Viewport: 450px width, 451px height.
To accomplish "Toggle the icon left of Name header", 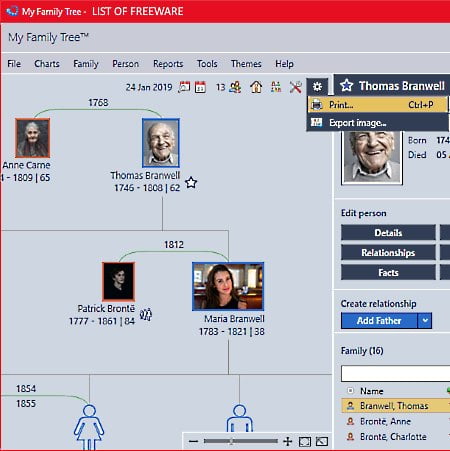I will pos(350,390).
